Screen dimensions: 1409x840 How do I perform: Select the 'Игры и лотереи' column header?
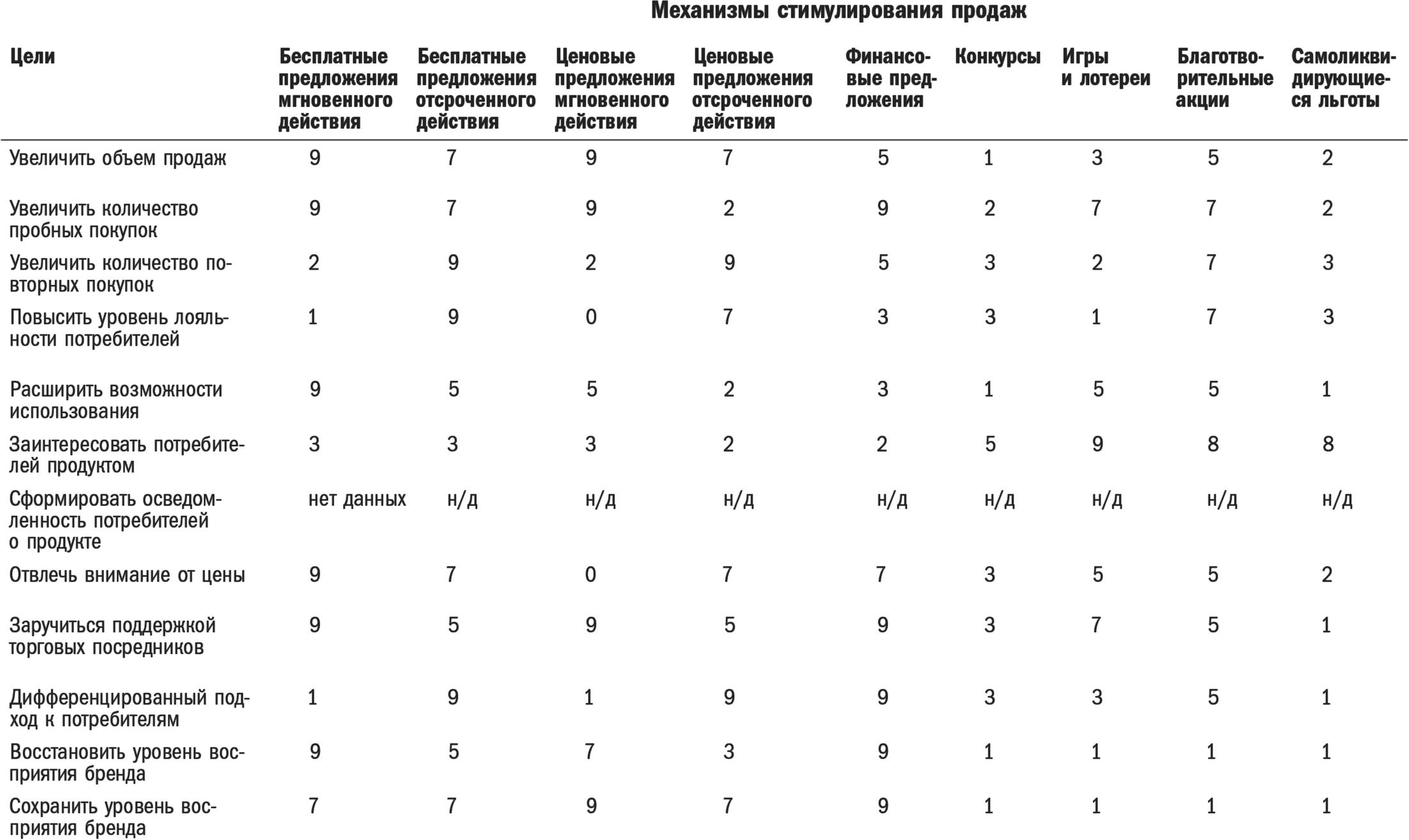tap(1106, 68)
